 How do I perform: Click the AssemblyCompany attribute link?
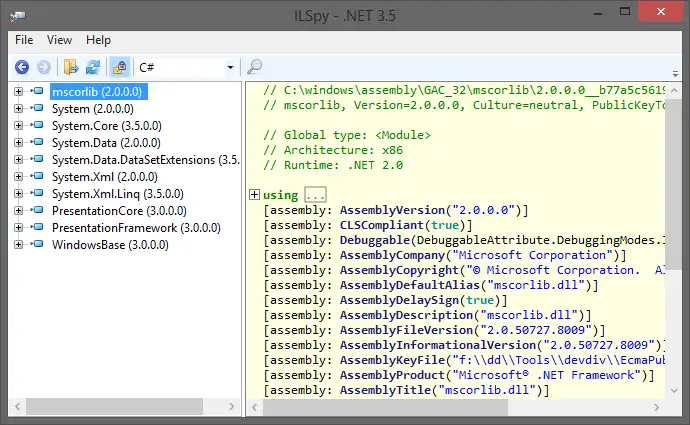tap(393, 255)
